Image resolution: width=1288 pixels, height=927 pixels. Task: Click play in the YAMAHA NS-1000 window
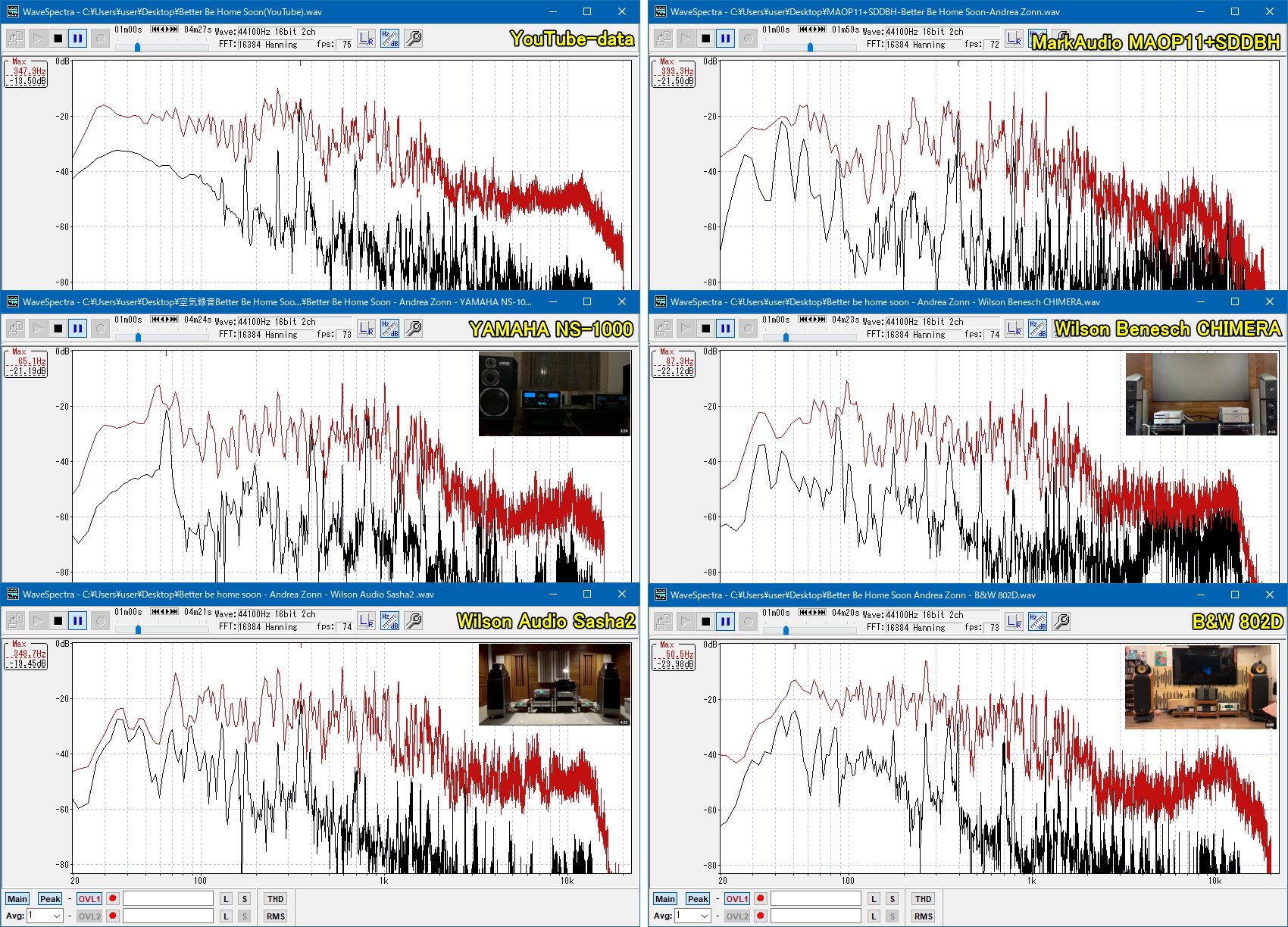(37, 328)
